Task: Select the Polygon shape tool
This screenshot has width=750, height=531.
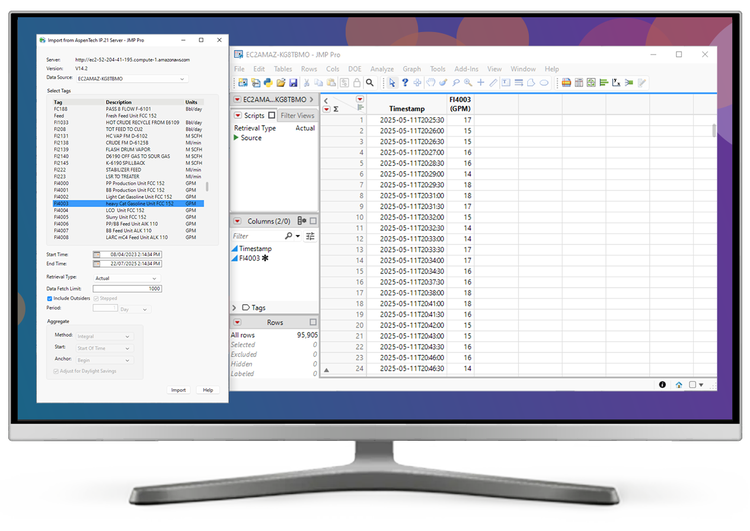Action: pyautogui.click(x=531, y=83)
